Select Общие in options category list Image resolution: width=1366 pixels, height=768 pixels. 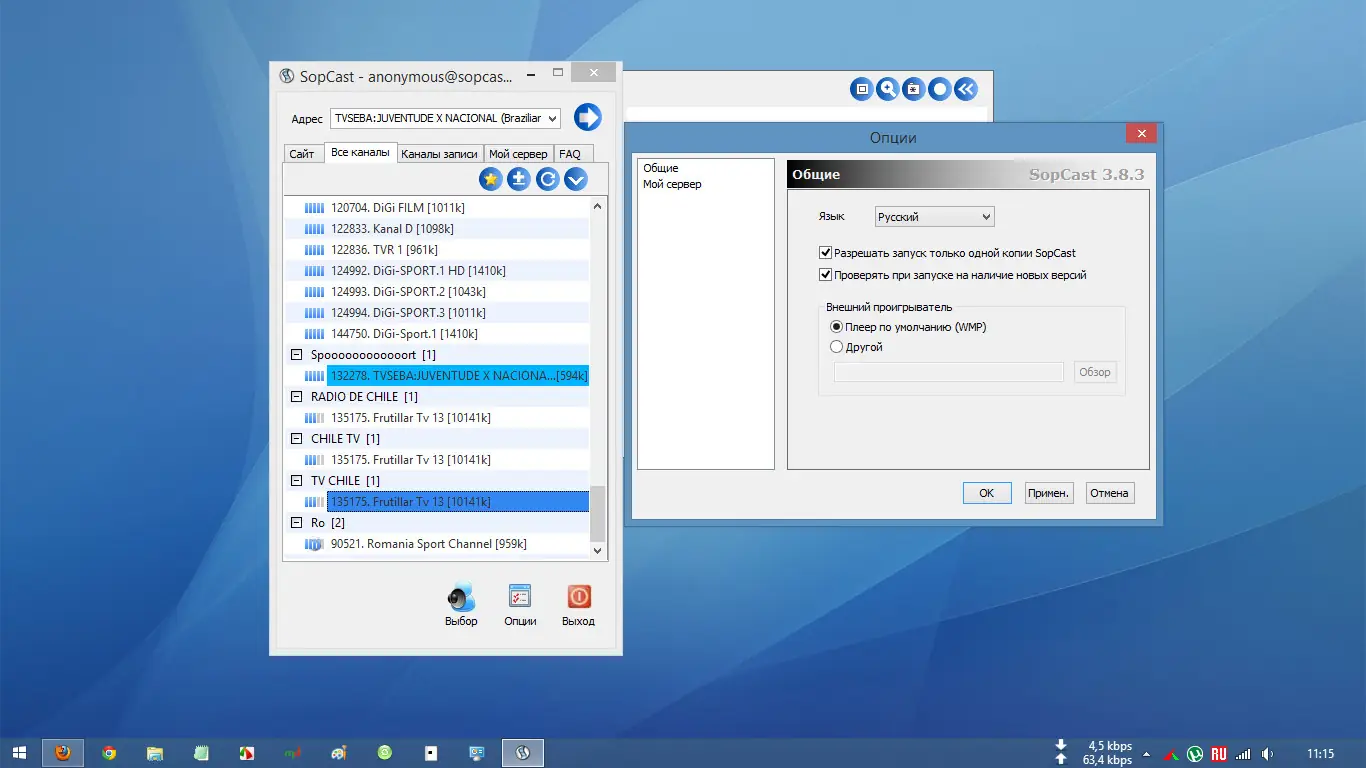tap(661, 168)
